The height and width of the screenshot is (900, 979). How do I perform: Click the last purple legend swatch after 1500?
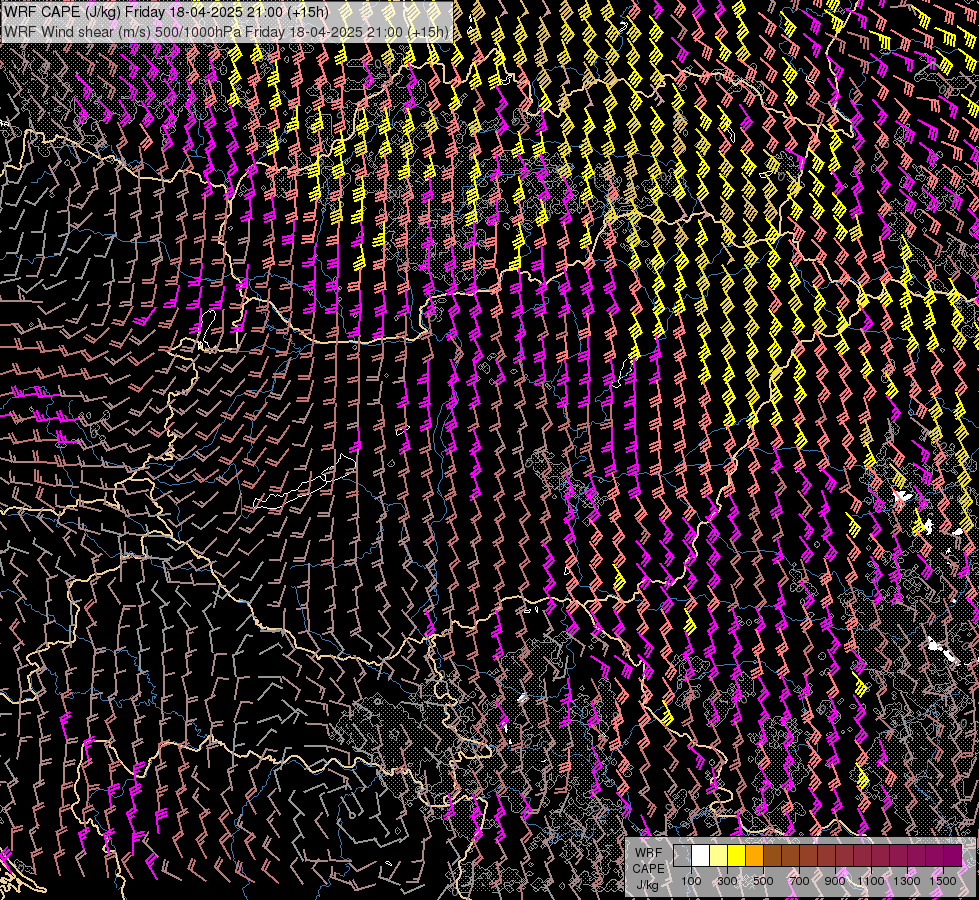pyautogui.click(x=952, y=855)
